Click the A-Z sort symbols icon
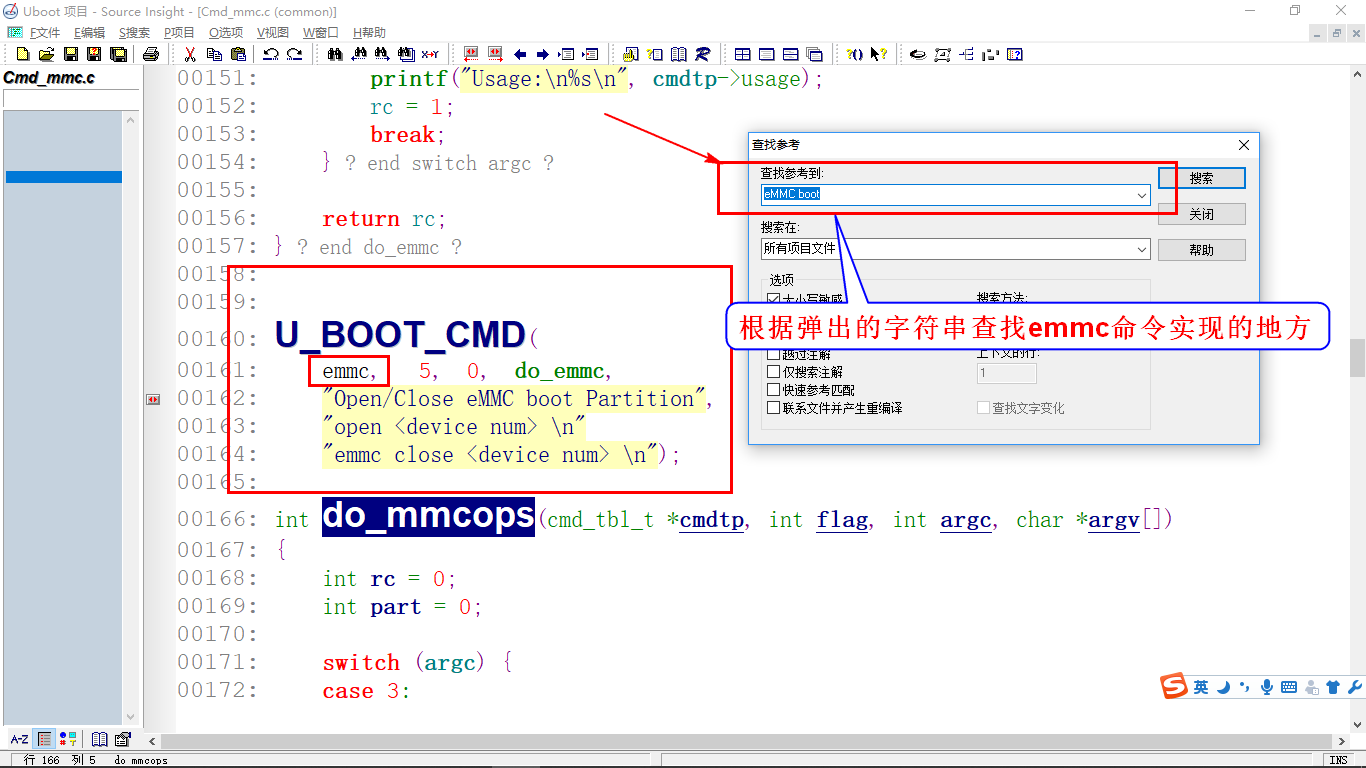Viewport: 1366px width, 768px height. click(x=20, y=739)
